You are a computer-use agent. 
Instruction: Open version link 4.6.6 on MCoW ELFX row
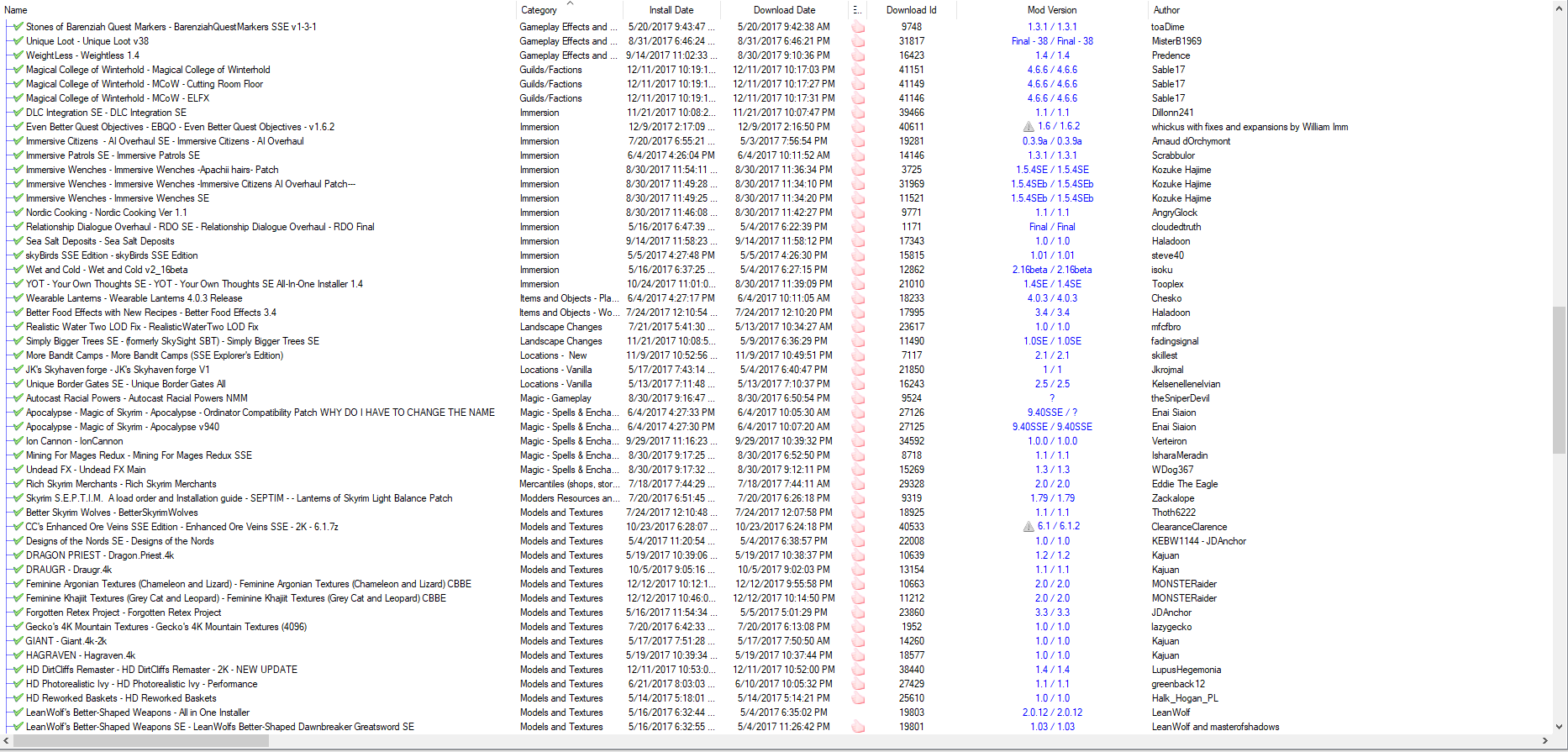pyautogui.click(x=1052, y=98)
